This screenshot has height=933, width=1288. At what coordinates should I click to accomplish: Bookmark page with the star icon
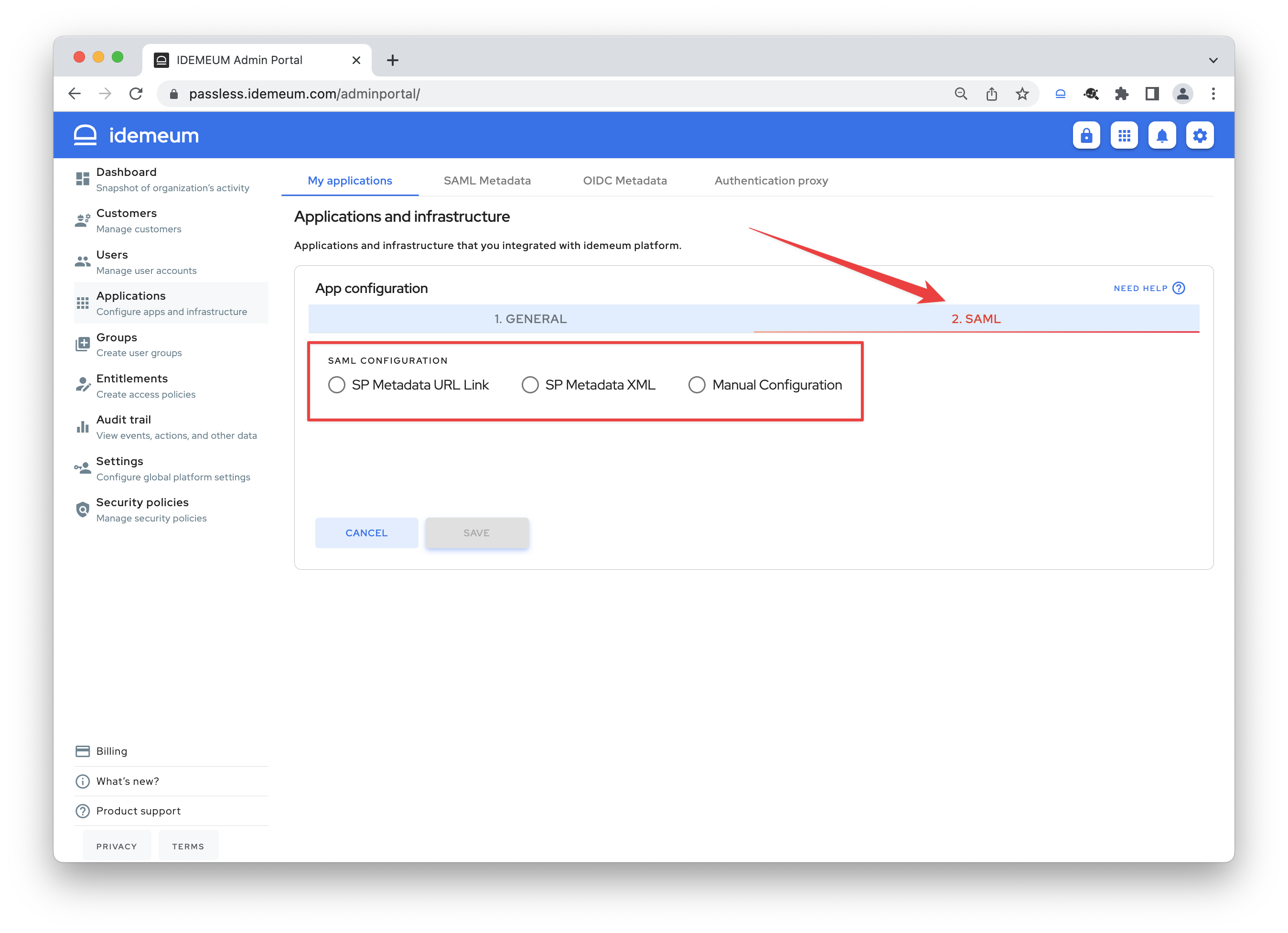[x=1022, y=94]
